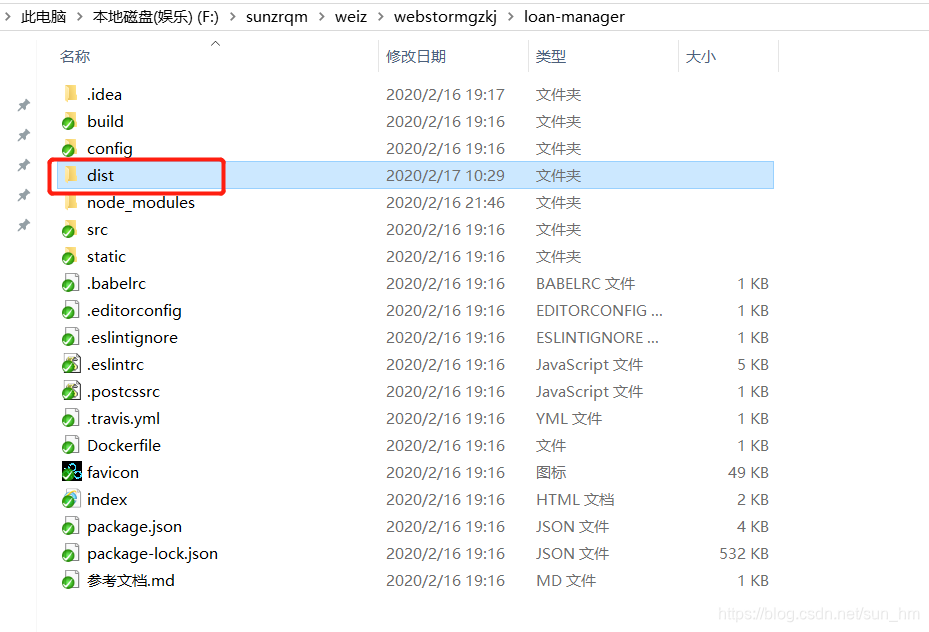The image size is (929, 632).
Task: Sort by the 类型 column header
Action: click(x=550, y=56)
